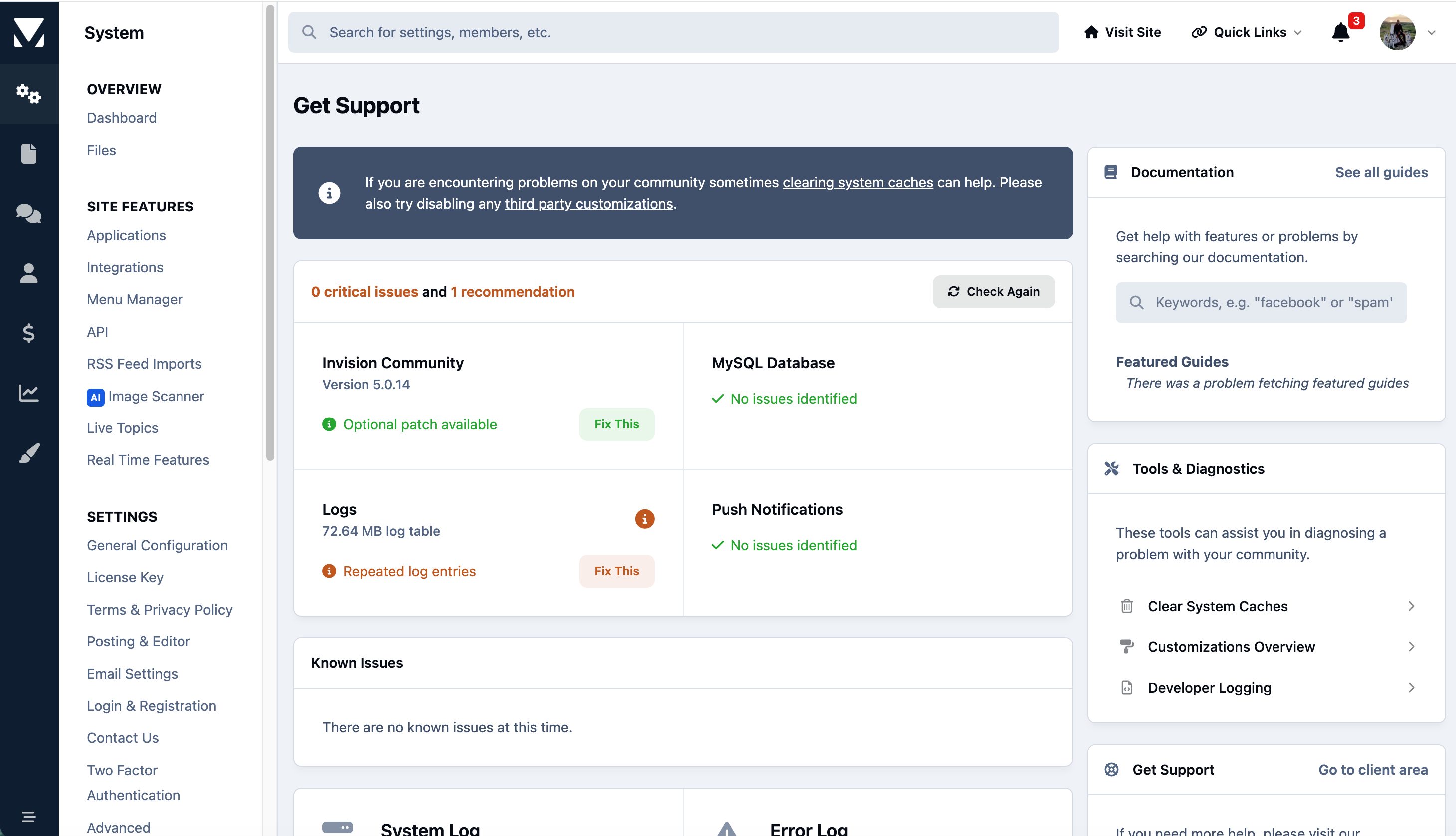Click Check Again button
Screen dimensions: 1456x836
[993, 292]
